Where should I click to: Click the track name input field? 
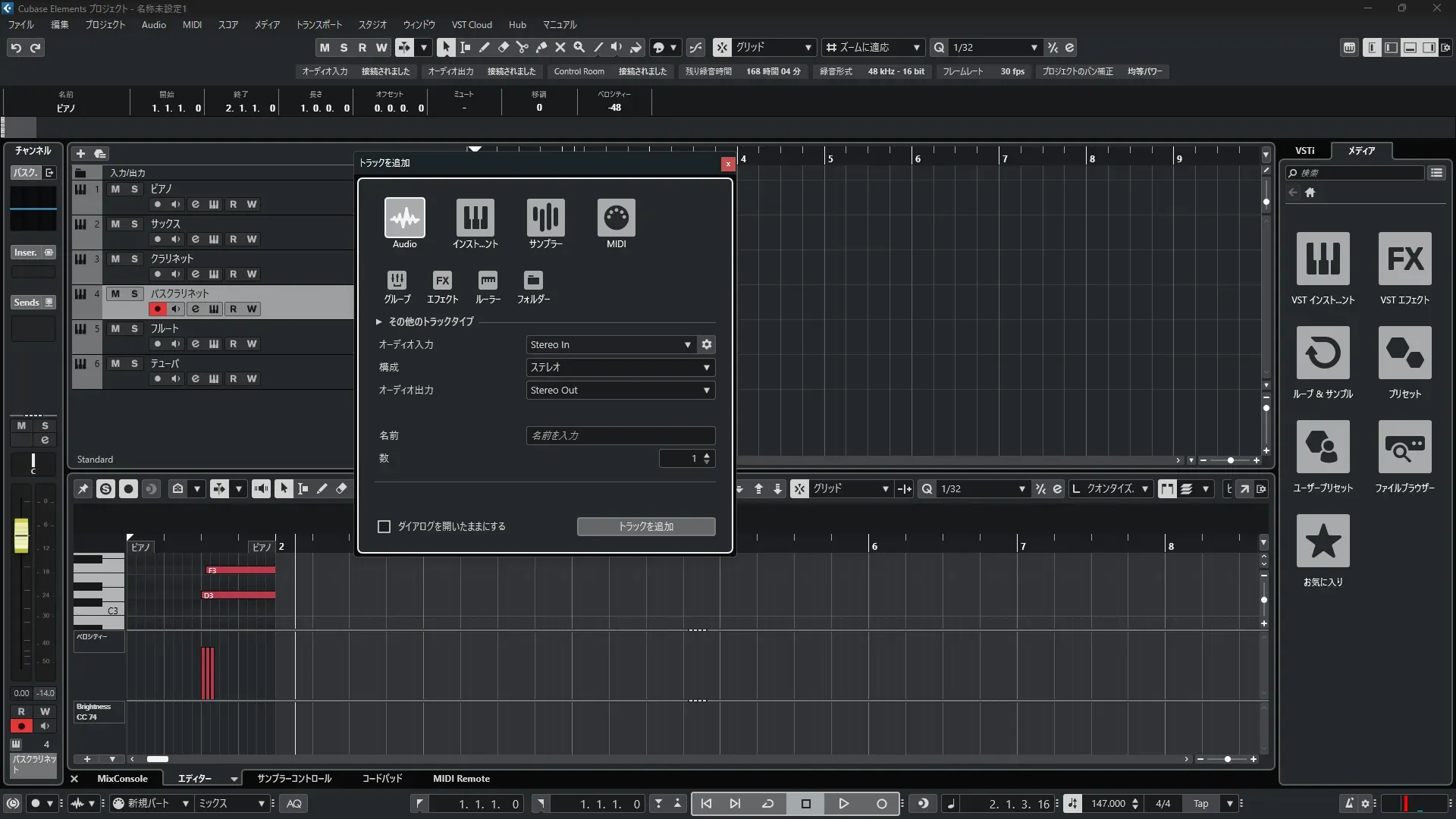point(620,435)
